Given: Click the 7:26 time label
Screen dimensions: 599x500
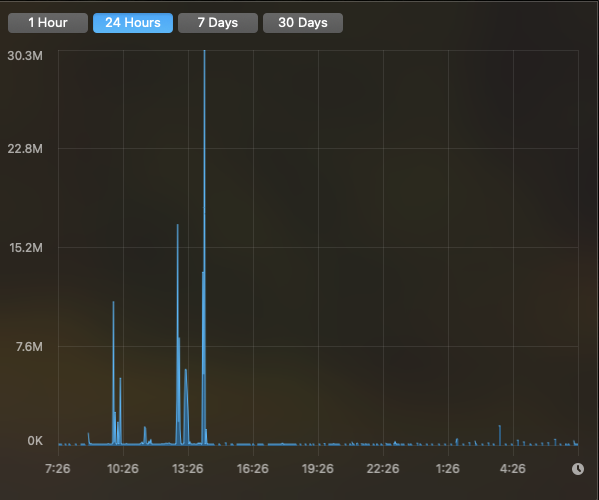Looking at the screenshot, I should [x=58, y=469].
